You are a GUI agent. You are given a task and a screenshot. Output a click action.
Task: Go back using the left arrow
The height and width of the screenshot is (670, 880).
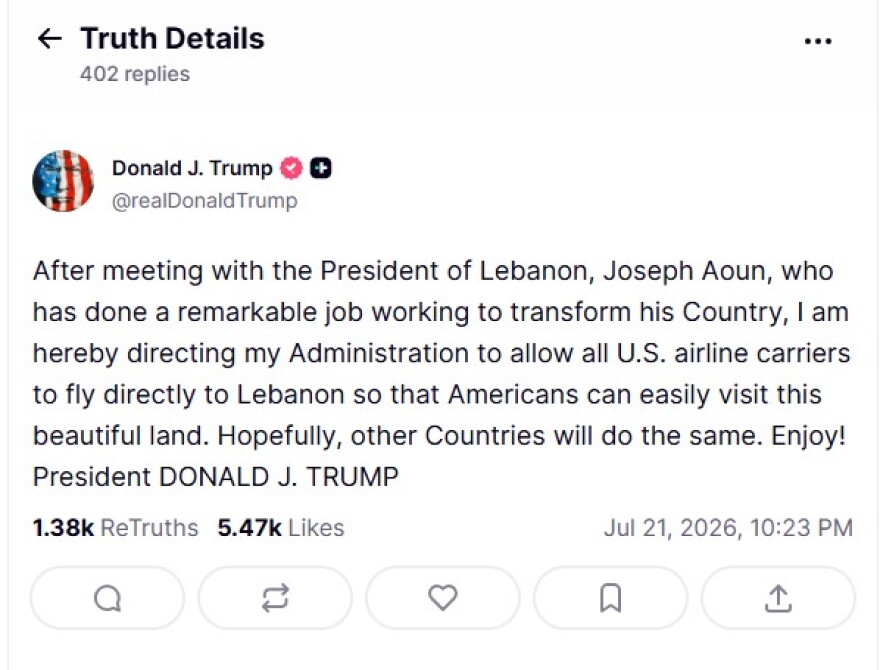[49, 39]
